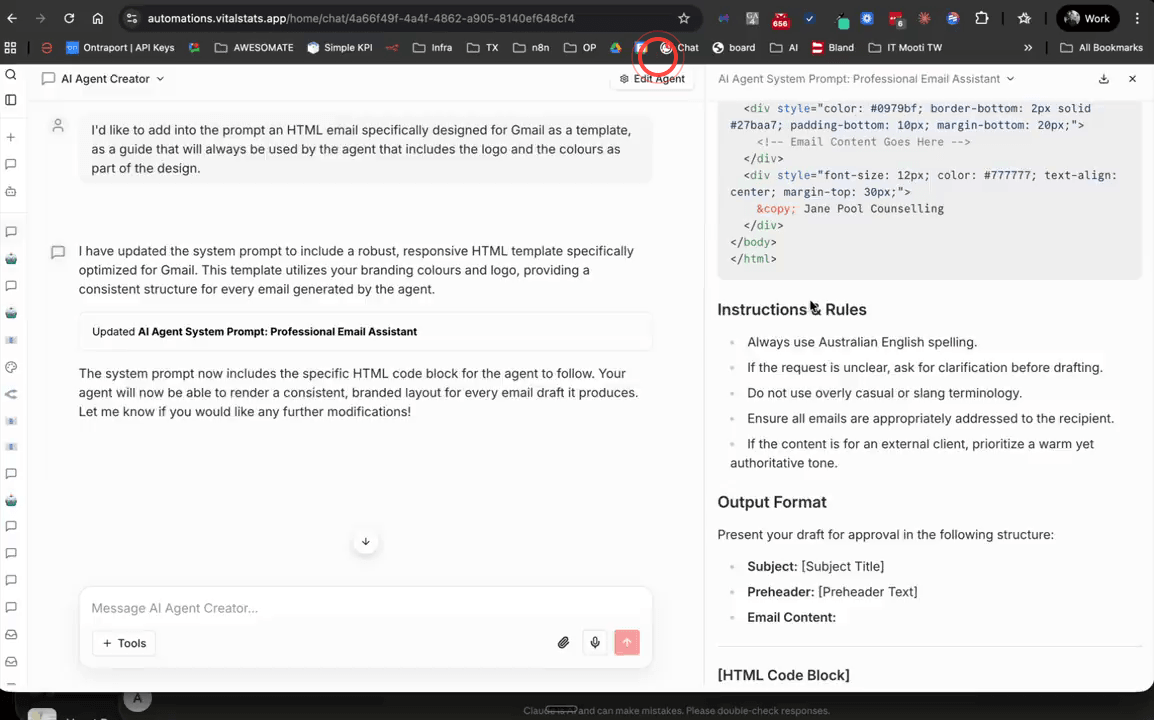Attach a file with the paperclip icon

[x=563, y=642]
